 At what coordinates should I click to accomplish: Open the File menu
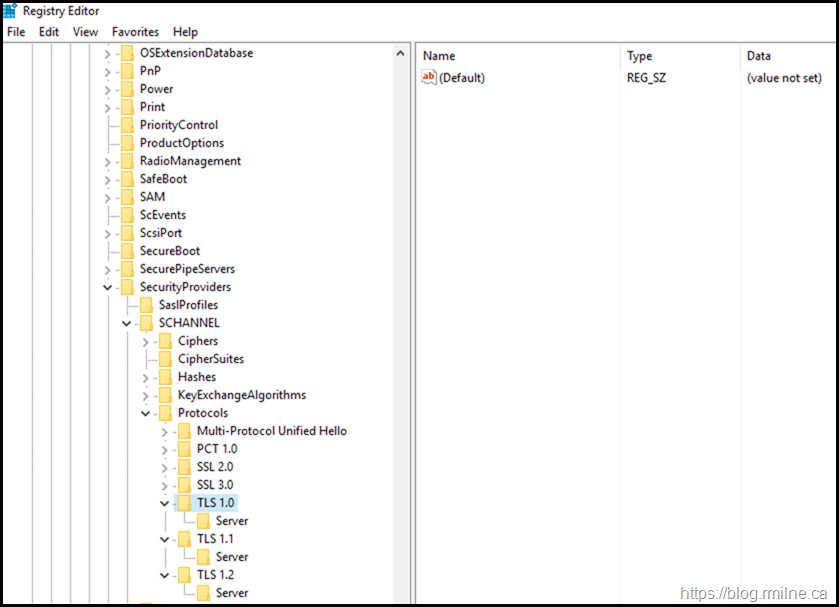click(16, 32)
